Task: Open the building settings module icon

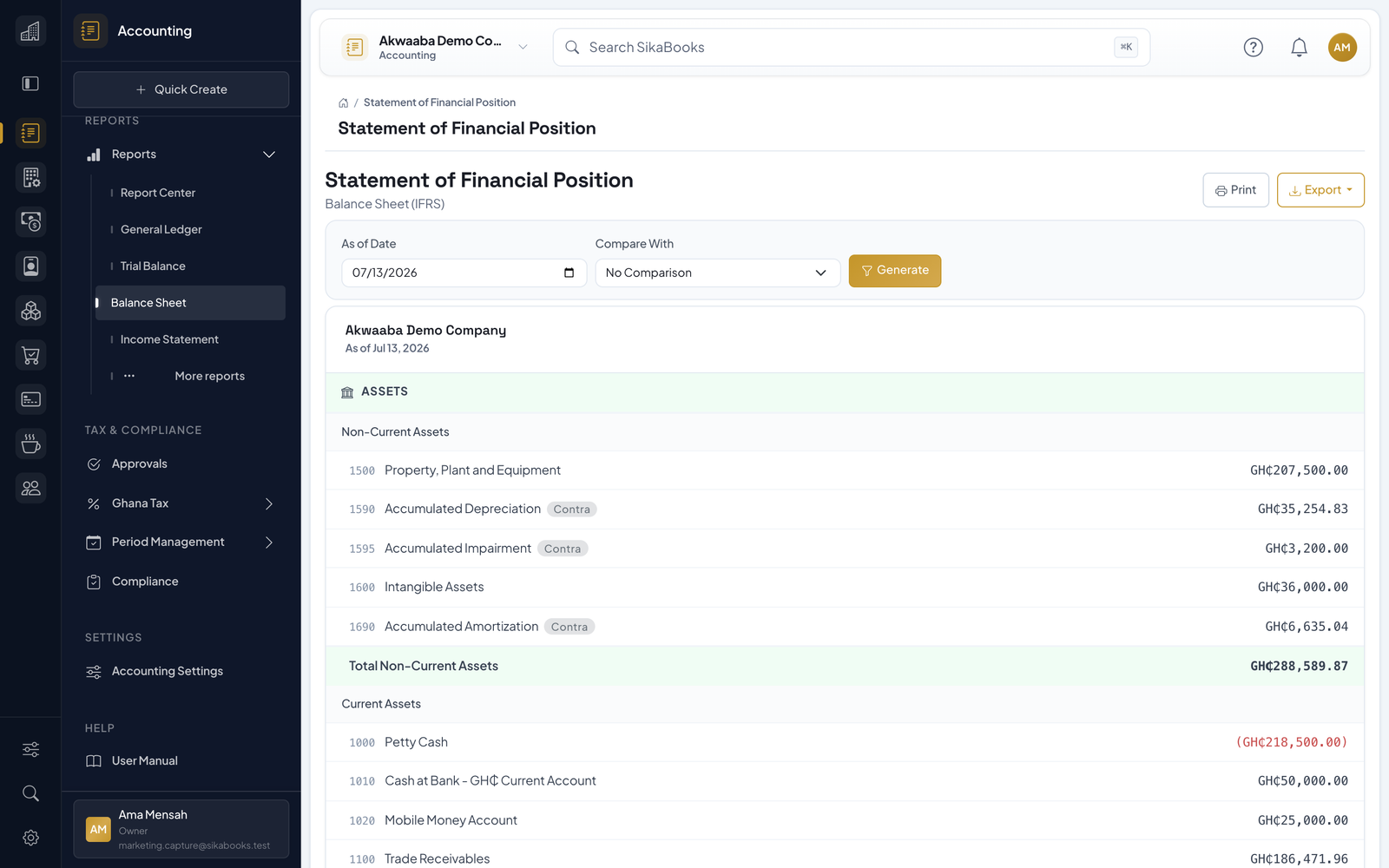Action: coord(30,177)
